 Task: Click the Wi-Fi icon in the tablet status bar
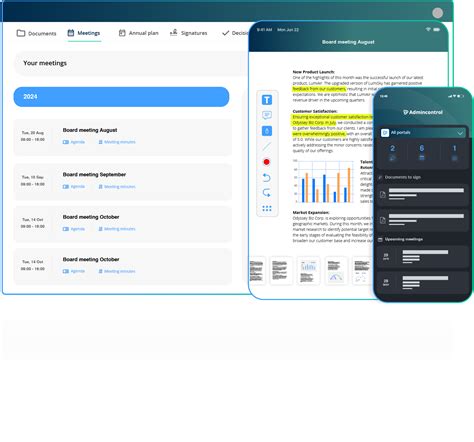(x=428, y=29)
